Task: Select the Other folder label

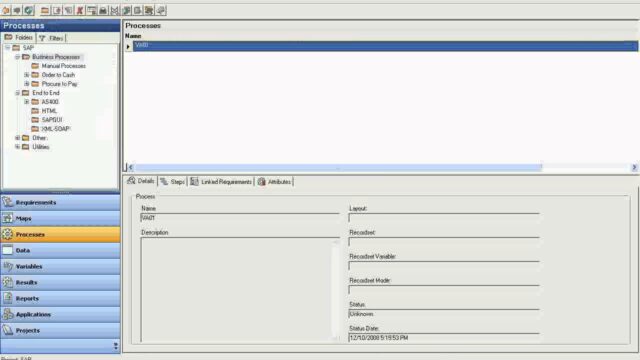Action: (40, 138)
